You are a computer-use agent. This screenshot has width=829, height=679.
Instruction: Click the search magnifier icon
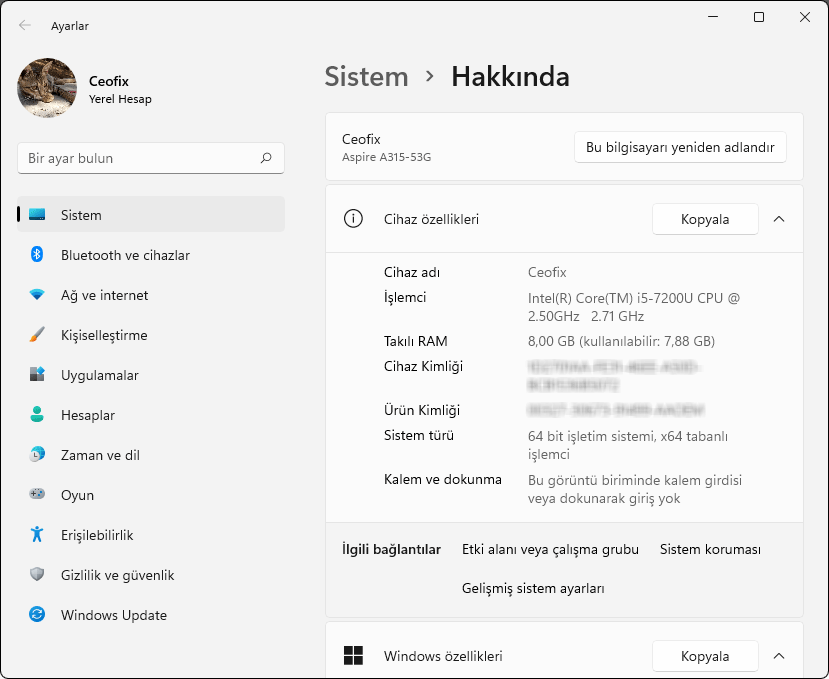[266, 158]
